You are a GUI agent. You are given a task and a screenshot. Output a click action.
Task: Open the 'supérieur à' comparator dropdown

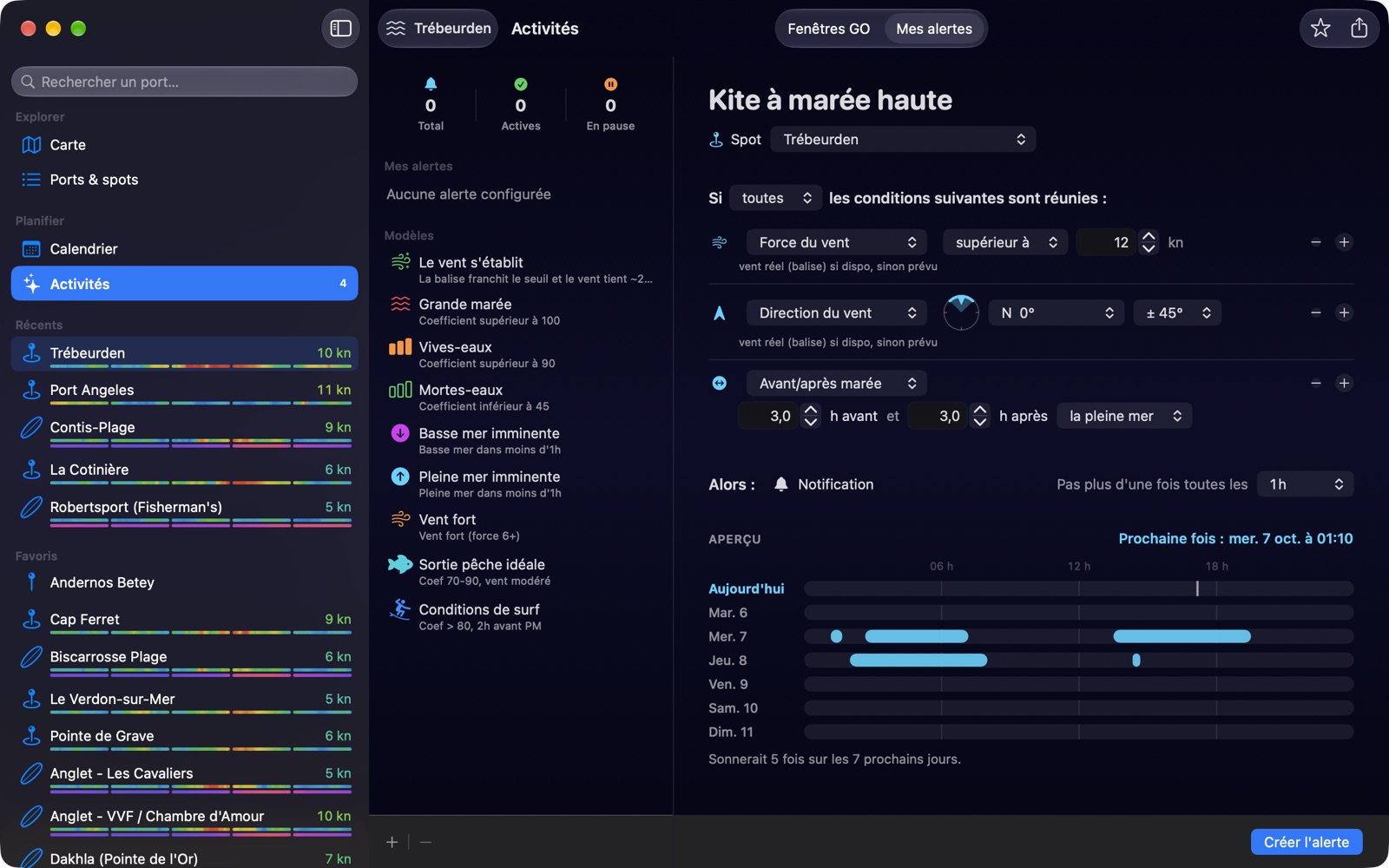pyautogui.click(x=1005, y=242)
